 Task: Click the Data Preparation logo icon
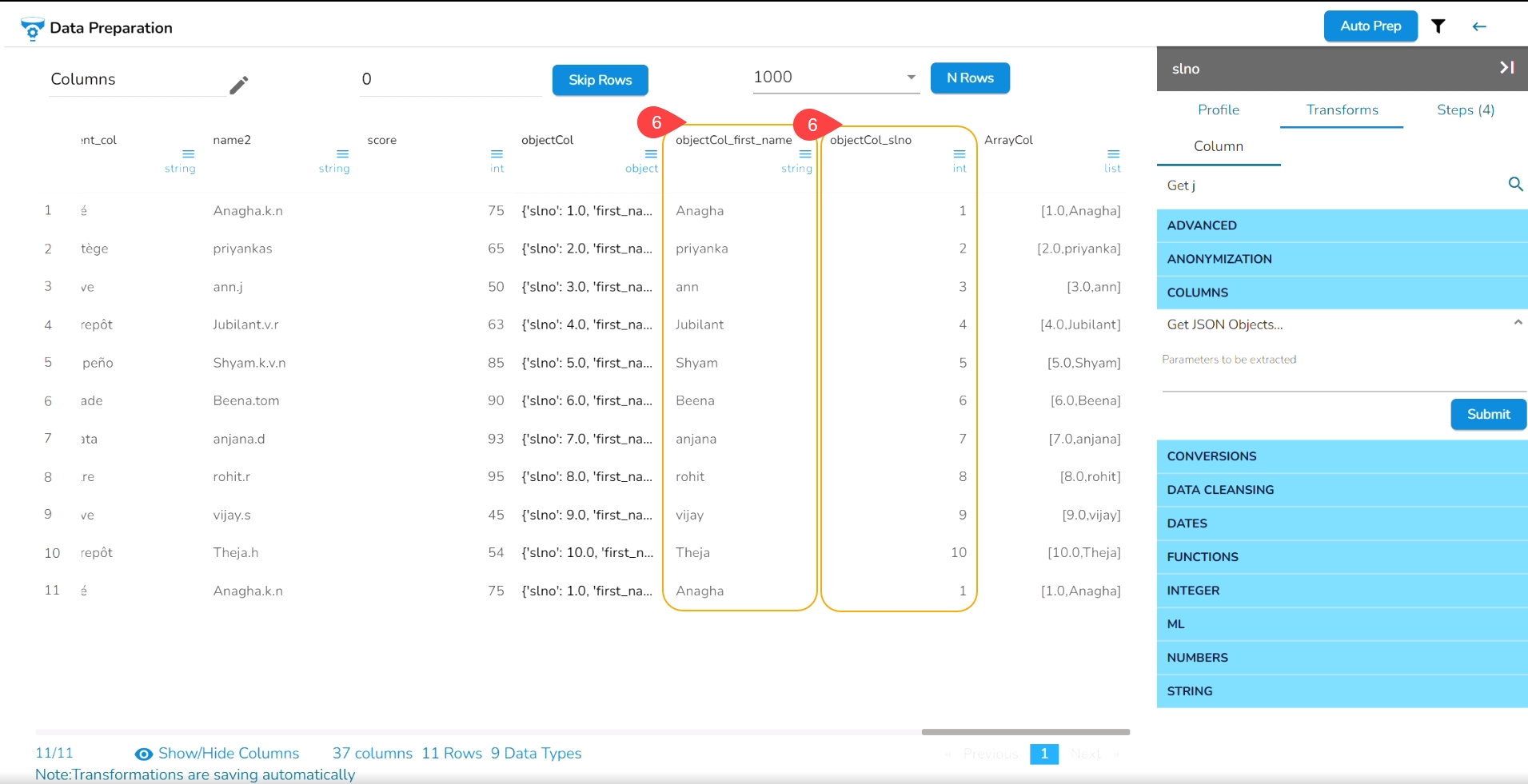point(32,29)
